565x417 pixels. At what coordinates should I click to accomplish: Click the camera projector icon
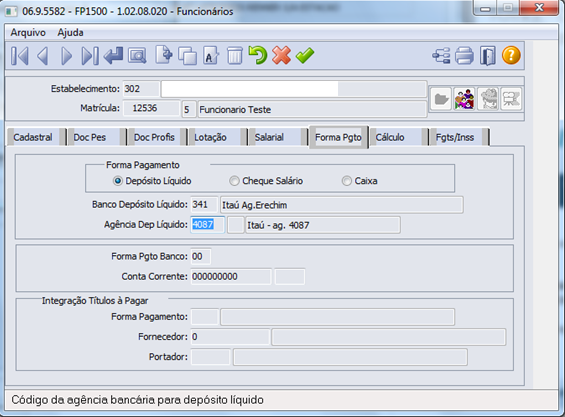pyautogui.click(x=511, y=98)
